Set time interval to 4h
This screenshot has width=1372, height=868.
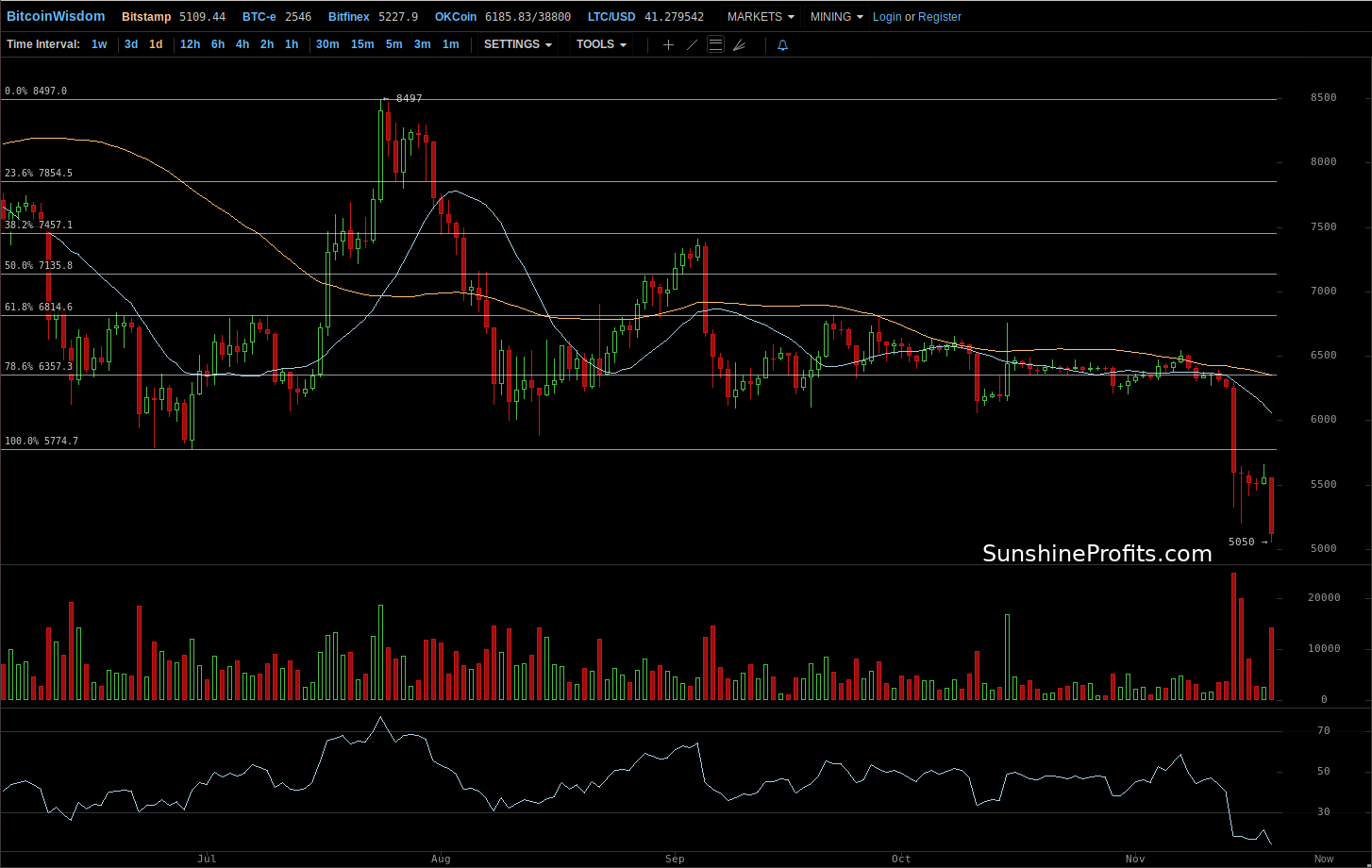click(243, 44)
